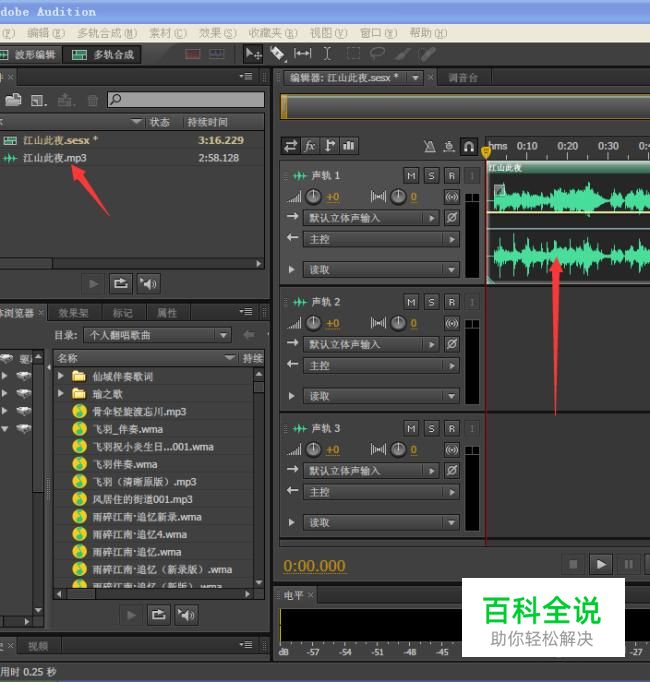Open the 收藏夹 menu
This screenshot has height=682, width=650.
click(273, 33)
